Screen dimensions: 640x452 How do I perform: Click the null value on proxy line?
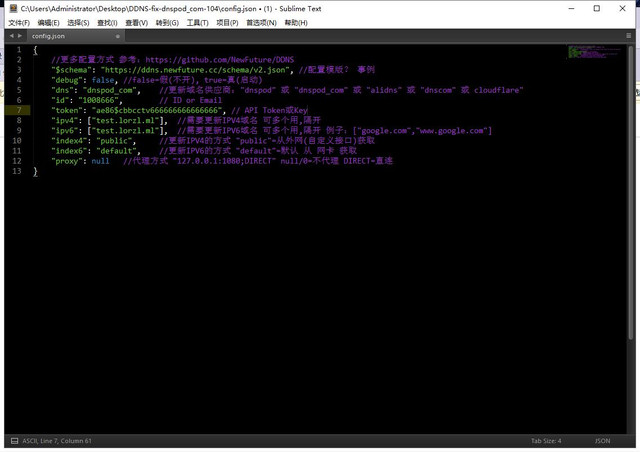click(x=100, y=161)
